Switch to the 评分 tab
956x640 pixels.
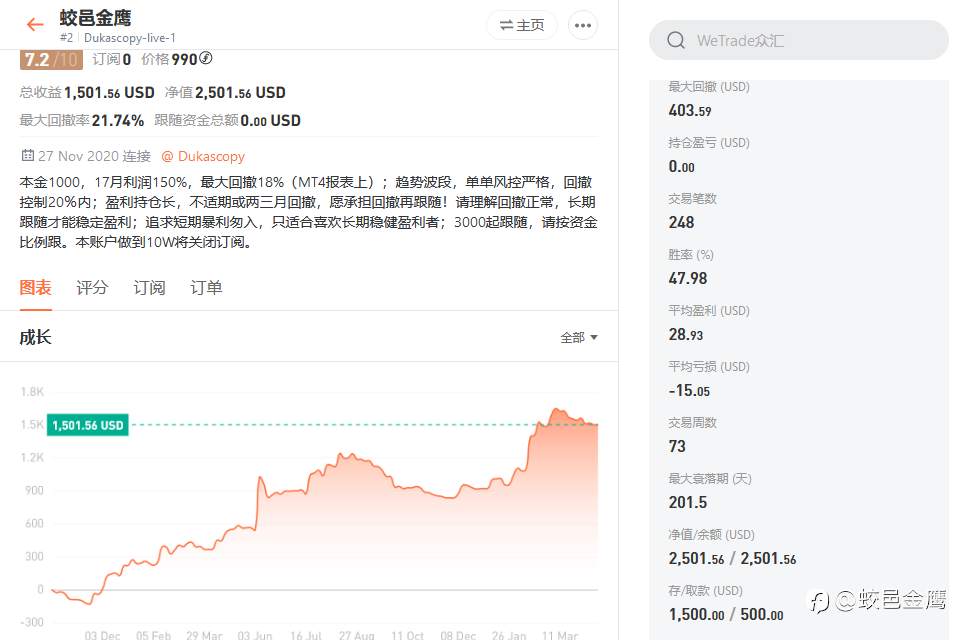92,287
